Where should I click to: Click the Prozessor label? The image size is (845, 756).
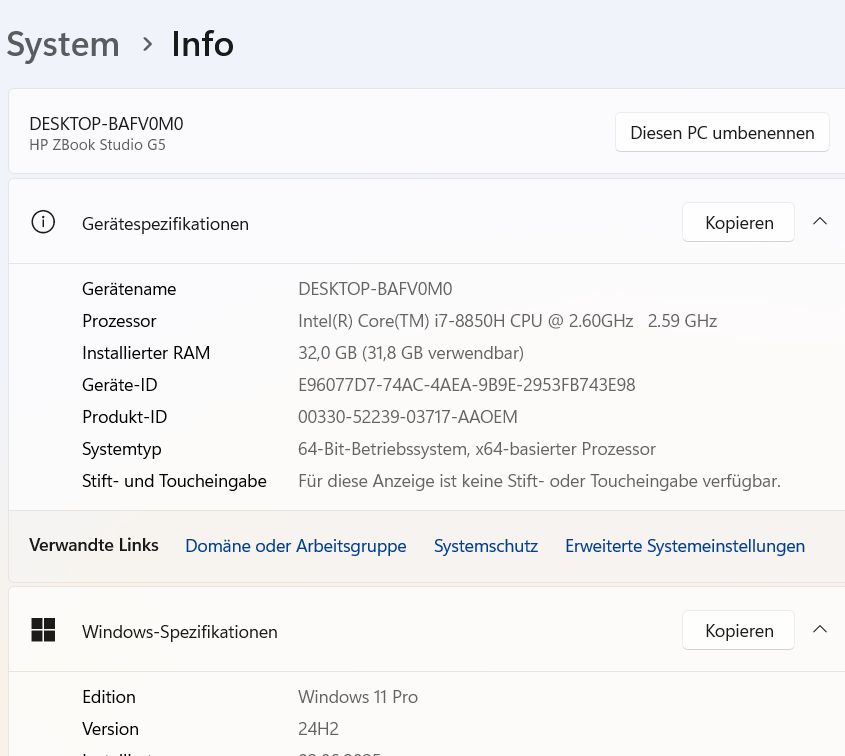coord(119,321)
